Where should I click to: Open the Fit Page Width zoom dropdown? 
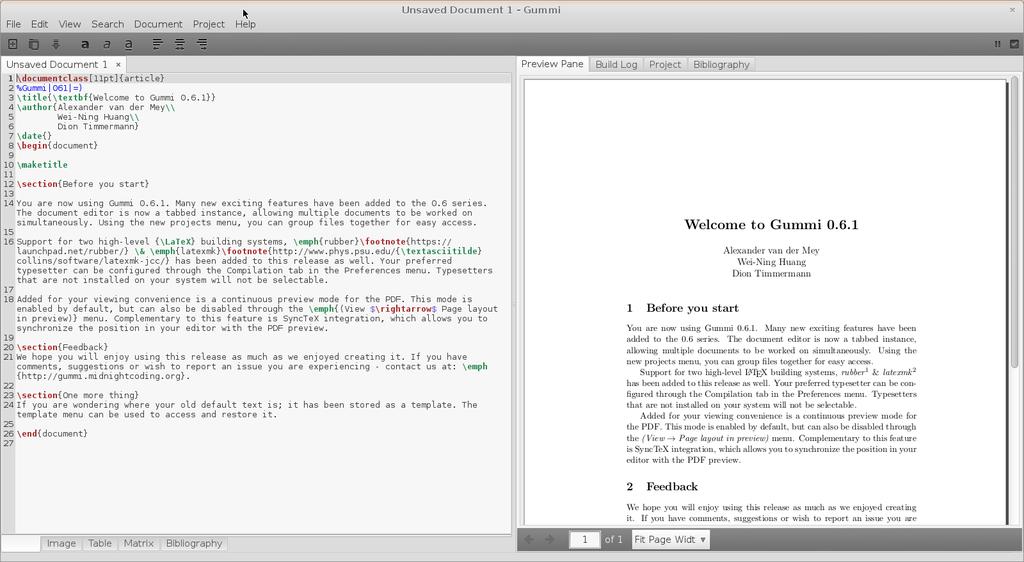click(x=671, y=539)
